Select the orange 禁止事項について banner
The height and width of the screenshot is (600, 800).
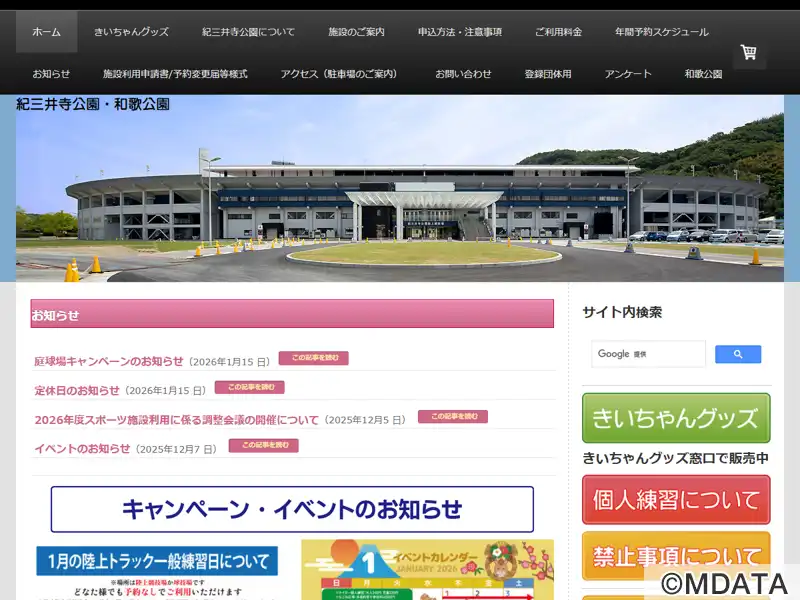pyautogui.click(x=676, y=556)
